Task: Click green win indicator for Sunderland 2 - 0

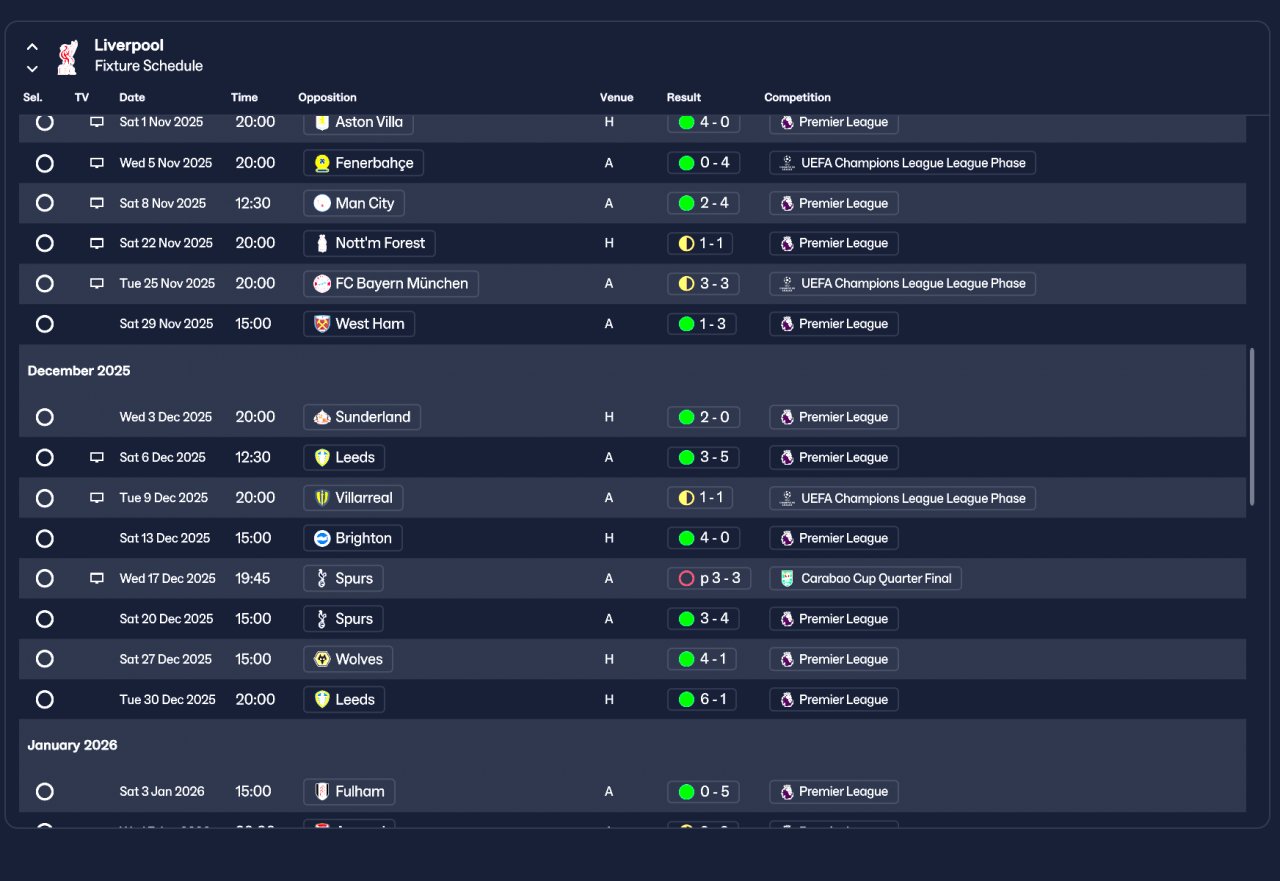Action: coord(686,417)
